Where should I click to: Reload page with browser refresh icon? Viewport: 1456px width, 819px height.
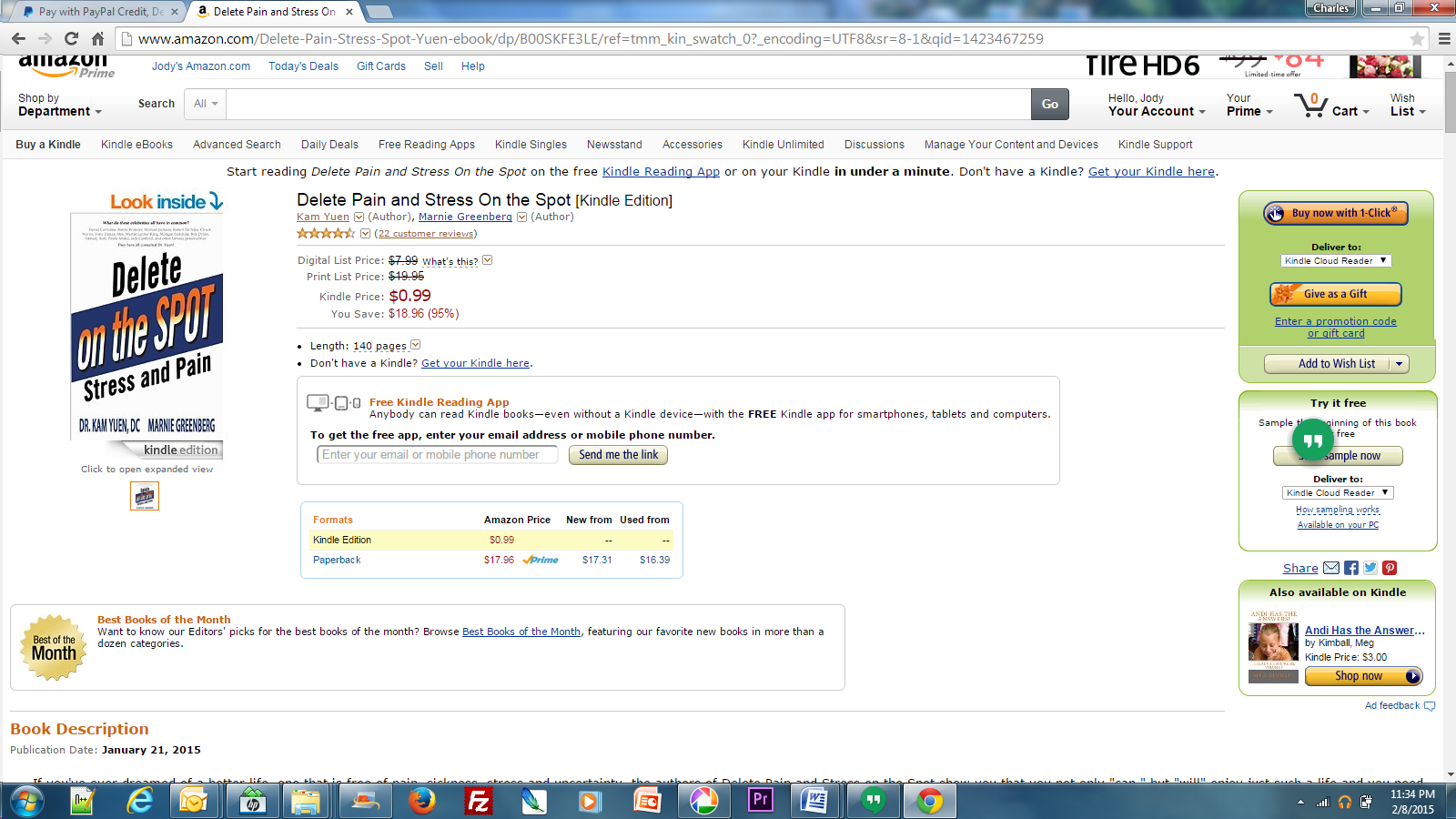coord(71,38)
